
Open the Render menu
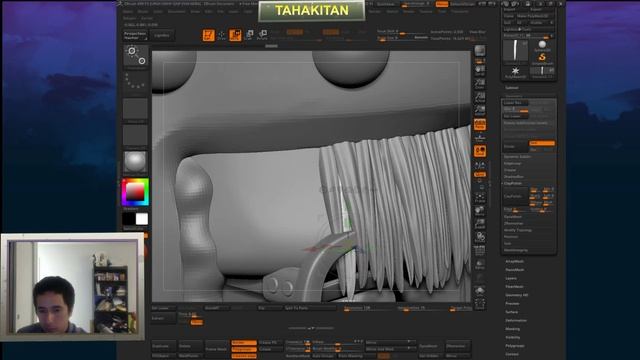pyautogui.click(x=375, y=11)
